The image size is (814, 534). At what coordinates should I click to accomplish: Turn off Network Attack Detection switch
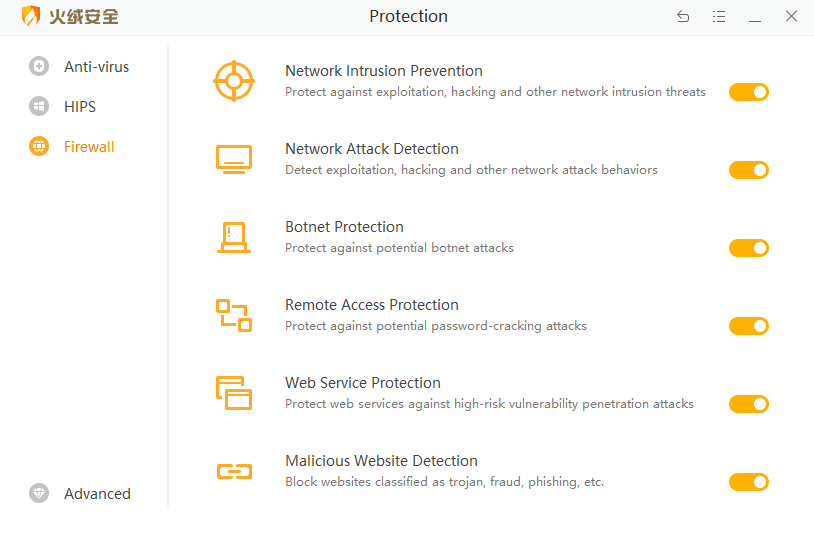coord(748,170)
